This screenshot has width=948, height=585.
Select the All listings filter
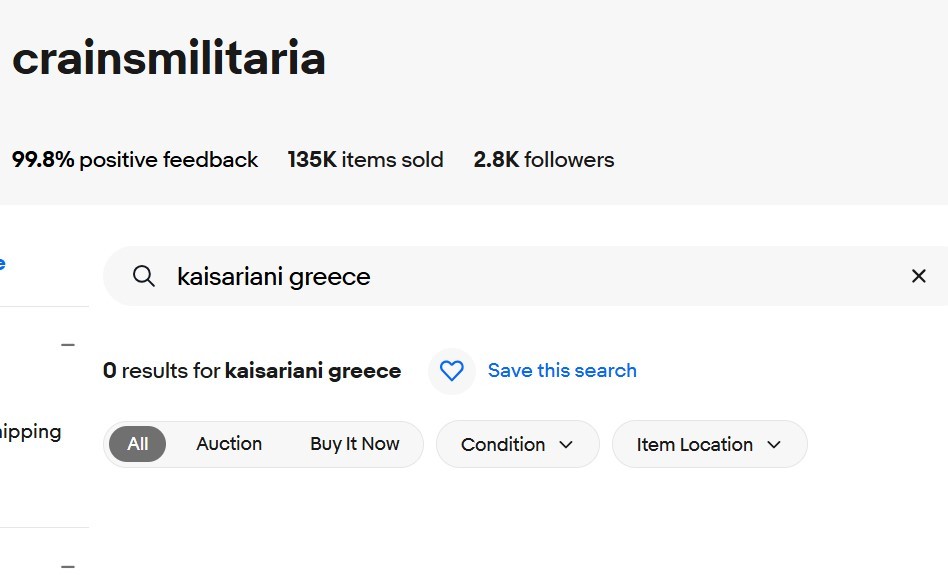(x=138, y=444)
